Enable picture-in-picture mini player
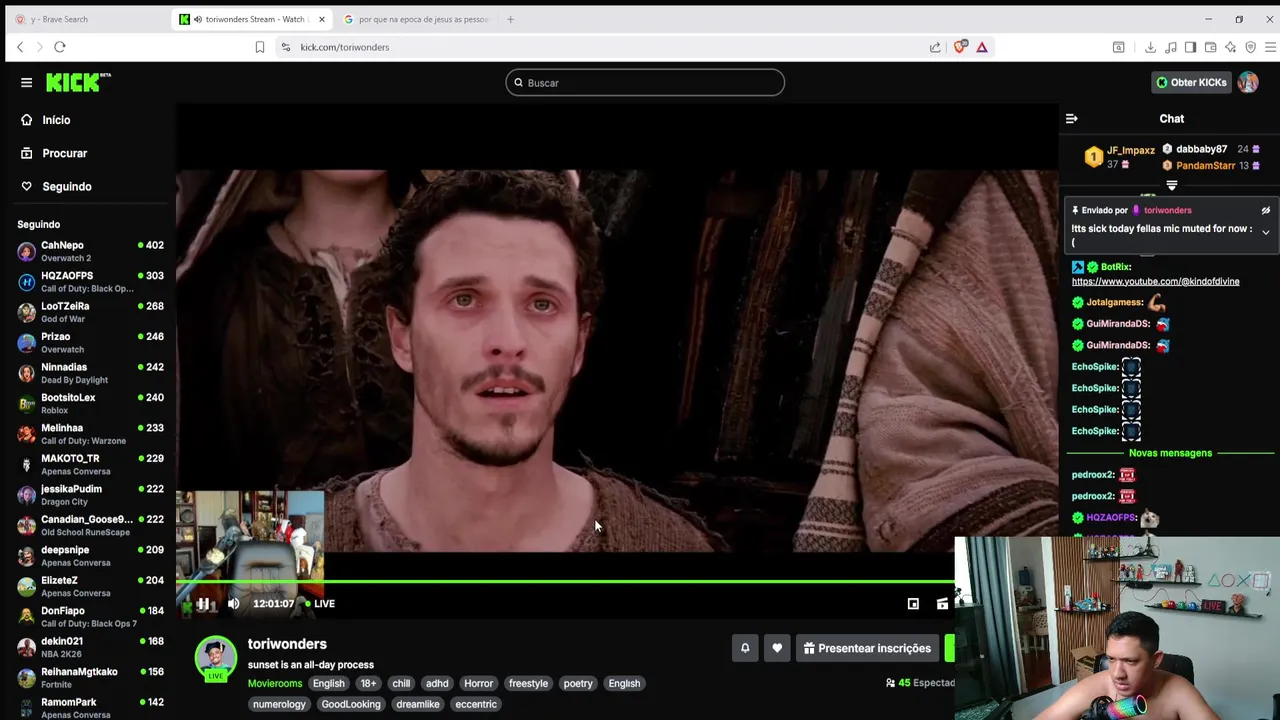This screenshot has width=1280, height=720. pos(913,604)
